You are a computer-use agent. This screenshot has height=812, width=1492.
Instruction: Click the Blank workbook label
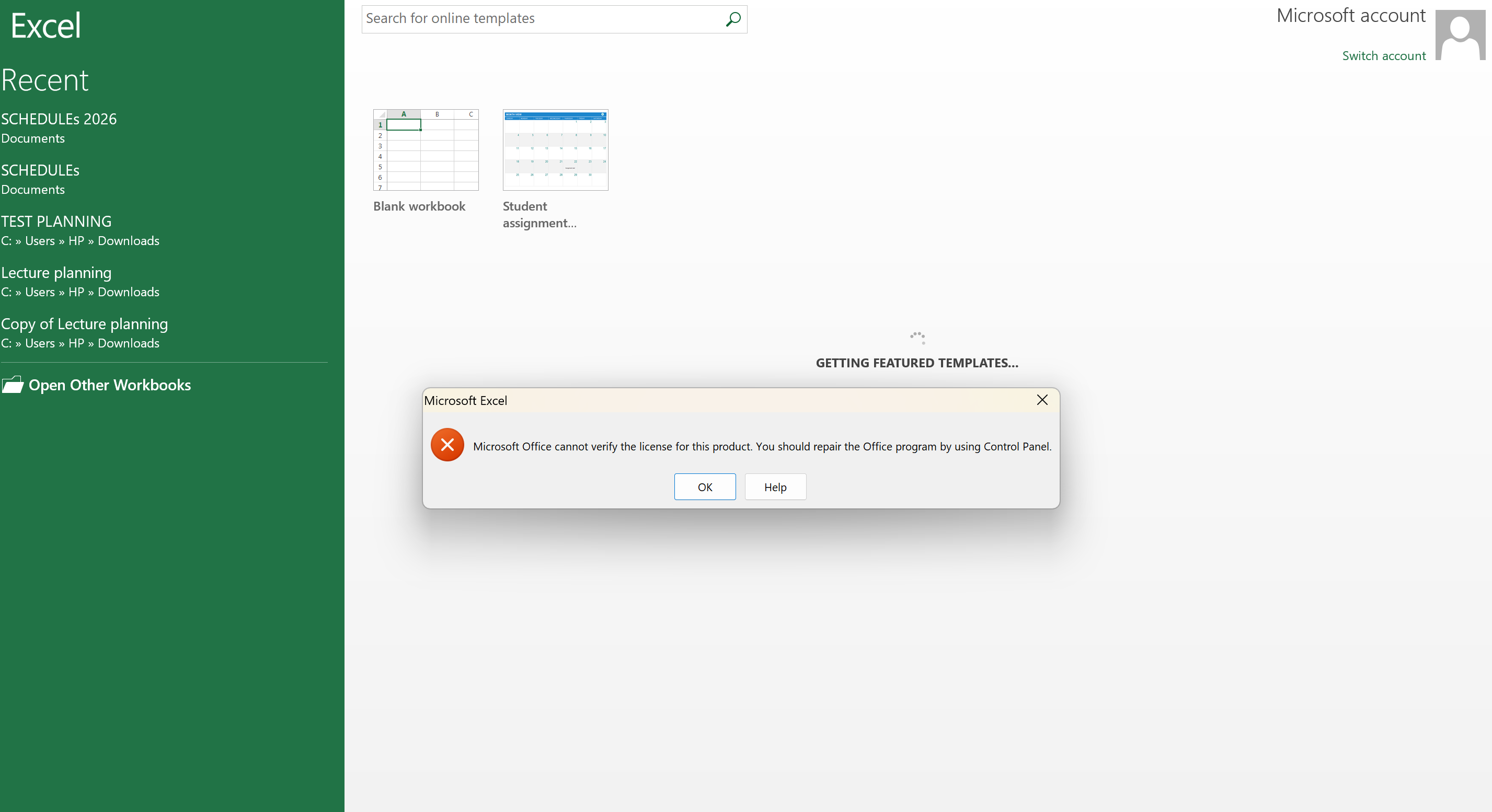pyautogui.click(x=419, y=206)
